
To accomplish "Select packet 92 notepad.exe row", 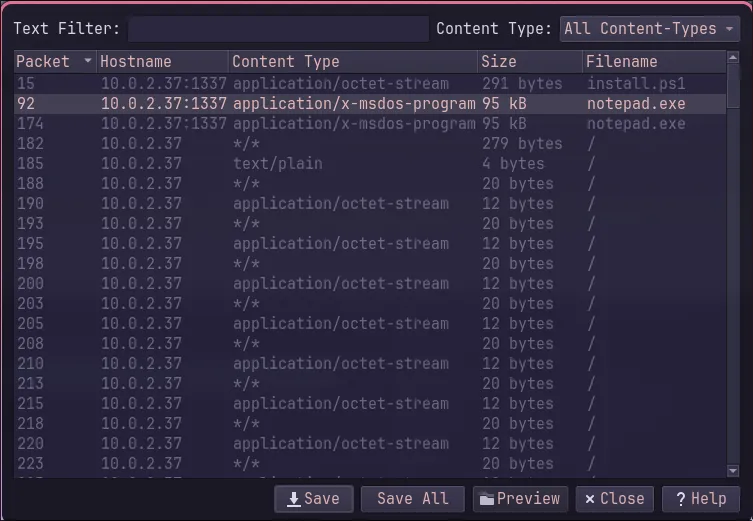I will [x=370, y=104].
